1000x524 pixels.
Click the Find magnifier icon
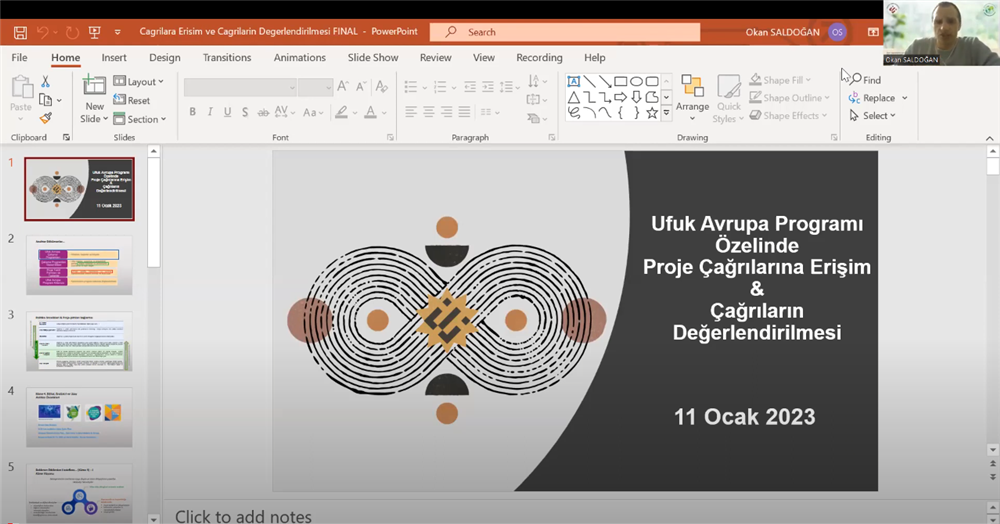(856, 80)
